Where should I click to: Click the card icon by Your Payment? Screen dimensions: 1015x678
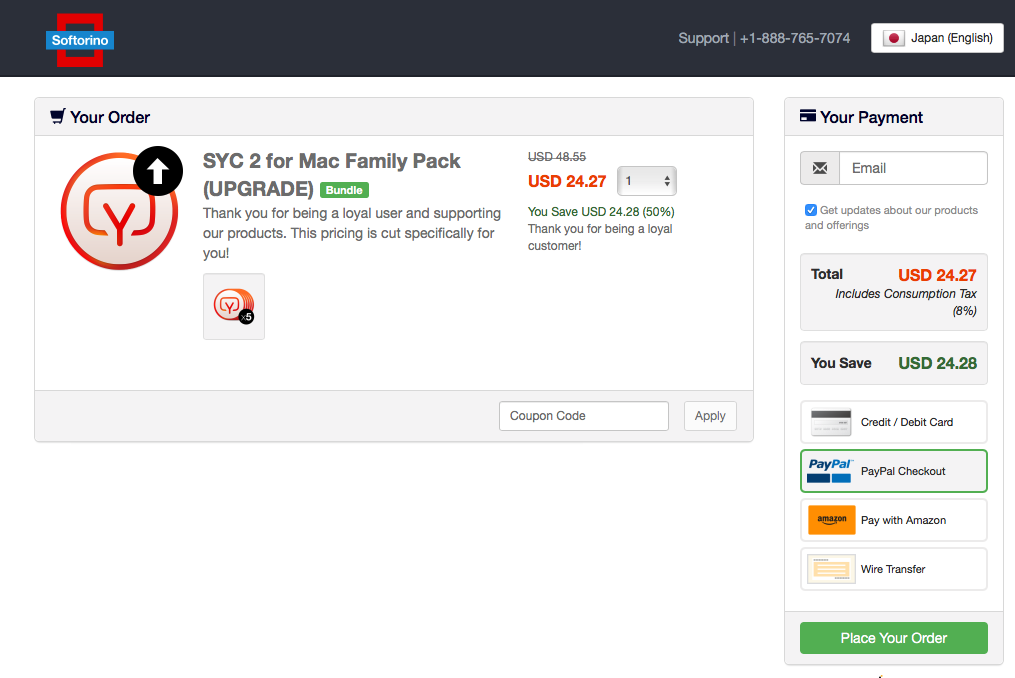808,116
